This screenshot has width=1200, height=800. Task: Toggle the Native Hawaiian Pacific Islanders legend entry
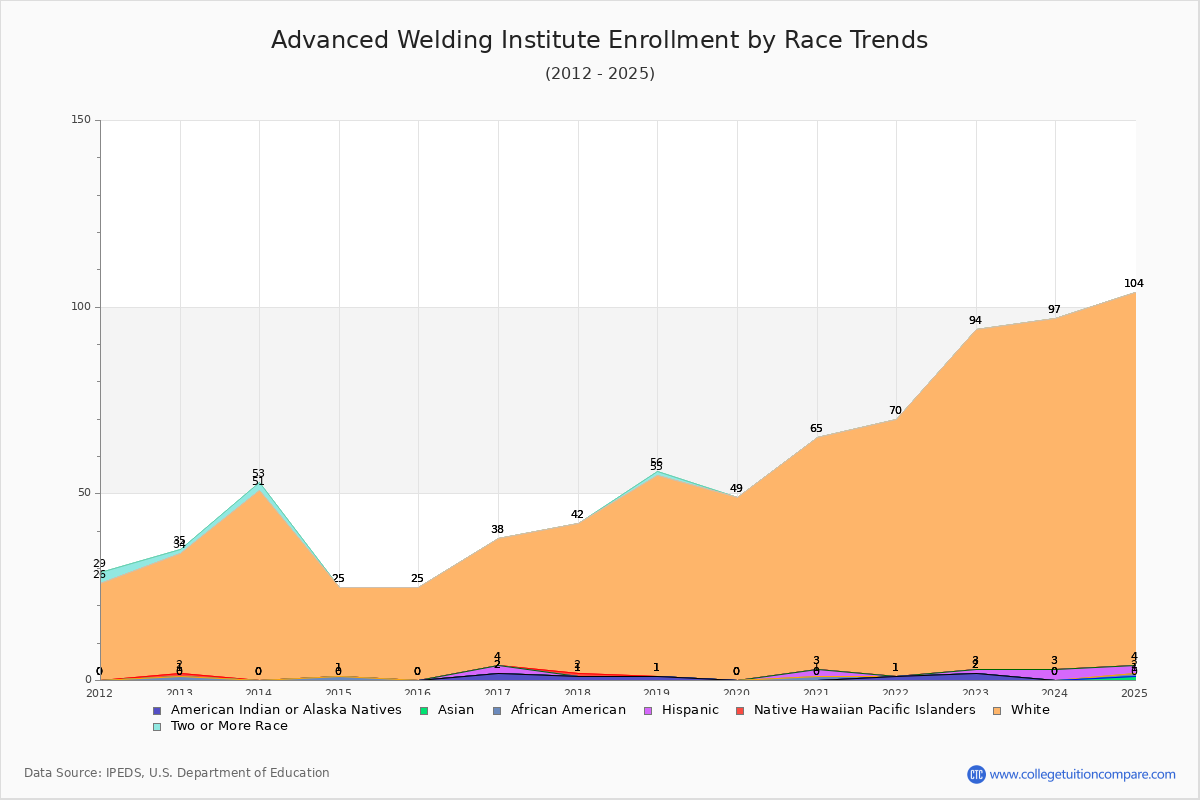[x=857, y=710]
